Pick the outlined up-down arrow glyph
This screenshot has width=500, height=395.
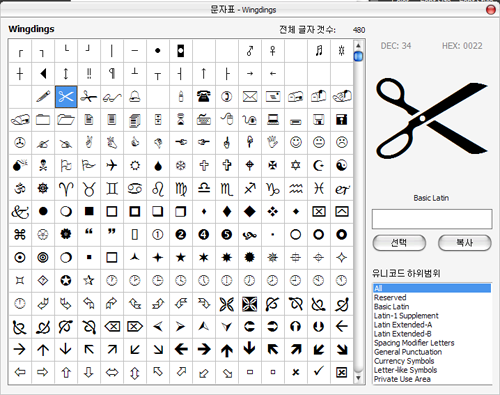pyautogui.click(x=135, y=372)
